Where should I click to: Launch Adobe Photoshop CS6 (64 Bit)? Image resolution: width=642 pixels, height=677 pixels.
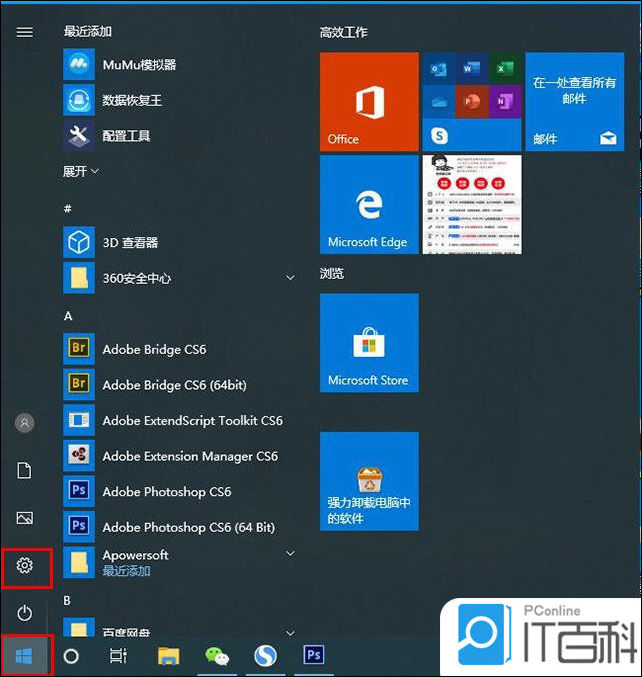187,527
